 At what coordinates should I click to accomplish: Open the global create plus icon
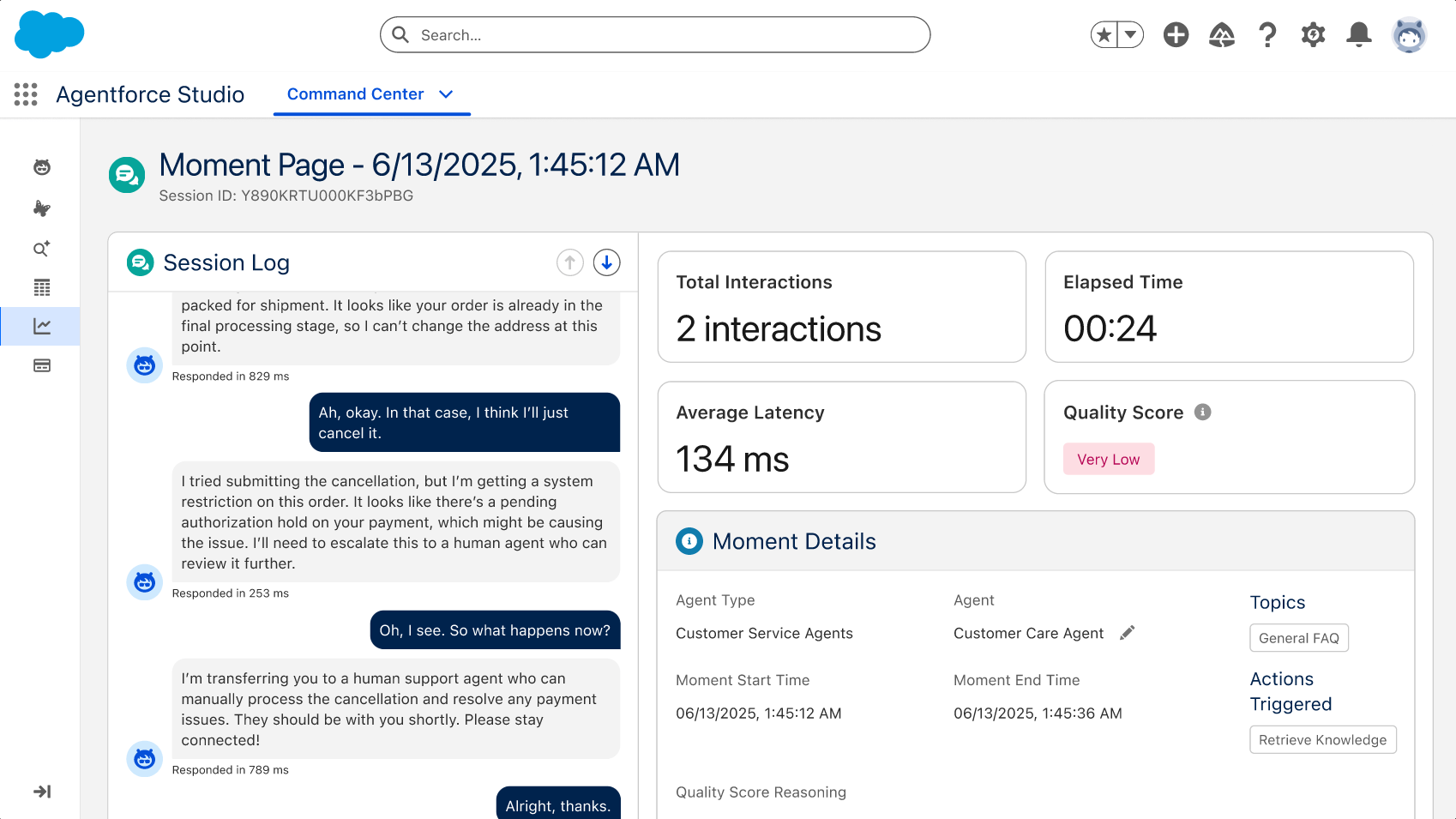(1176, 35)
